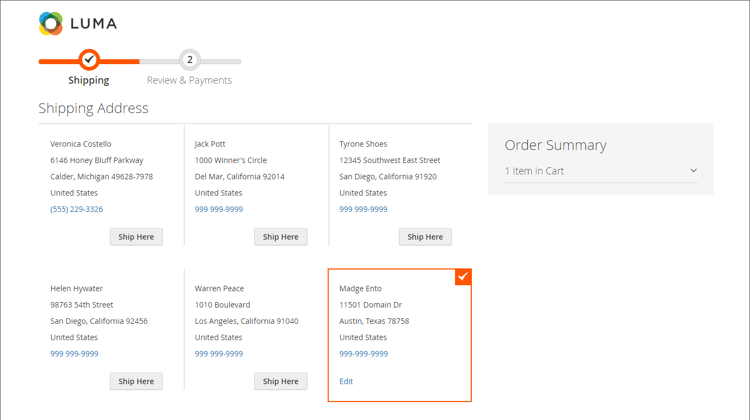Select Madge Ento's highlighted address card
750x420 pixels.
[399, 335]
